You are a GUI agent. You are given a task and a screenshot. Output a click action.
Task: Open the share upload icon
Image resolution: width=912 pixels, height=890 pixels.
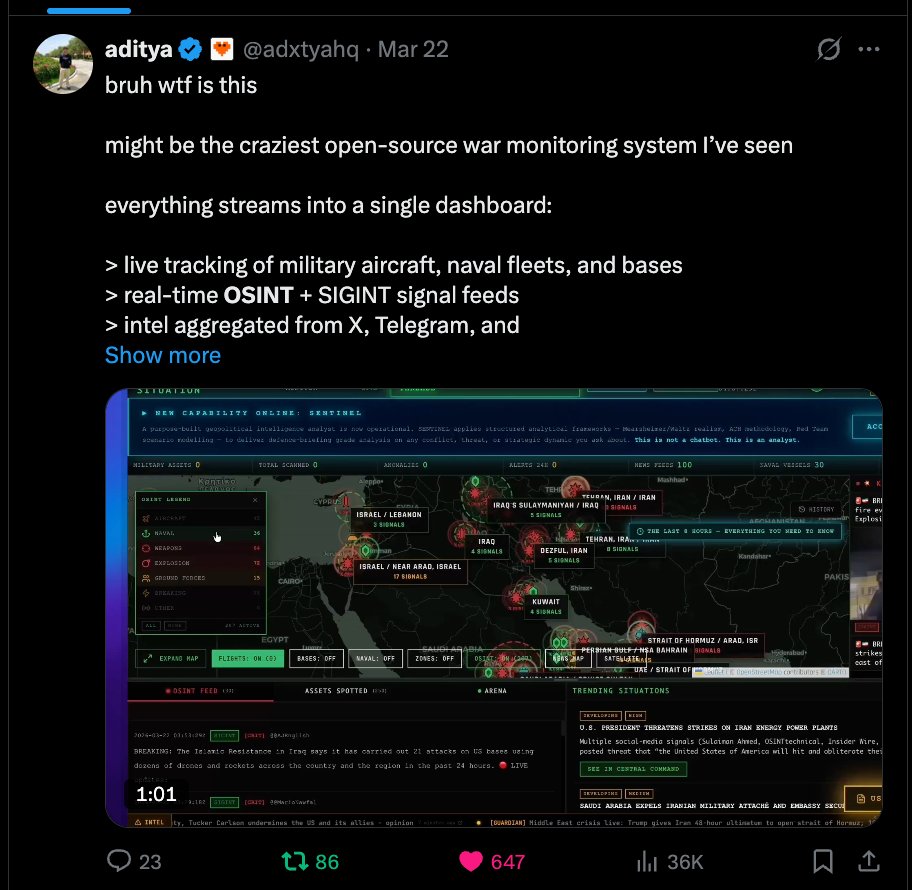coord(868,861)
